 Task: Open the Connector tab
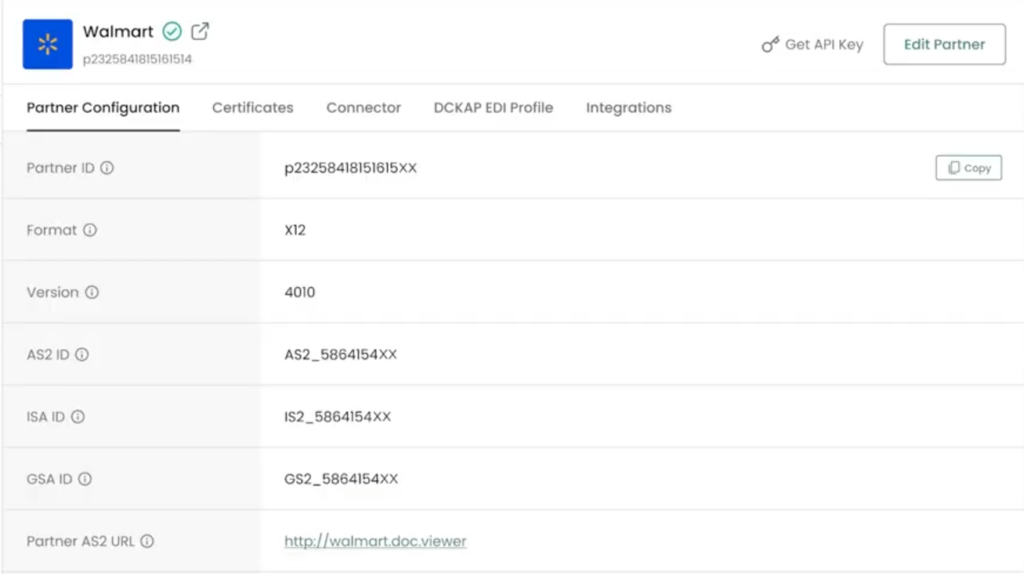(363, 108)
